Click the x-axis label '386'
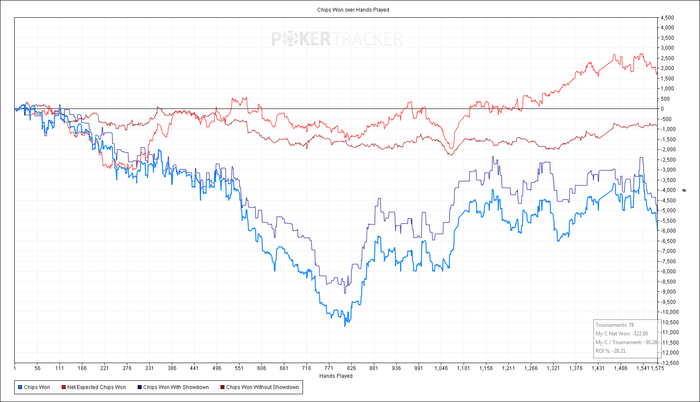700x402 pixels. 171,368
